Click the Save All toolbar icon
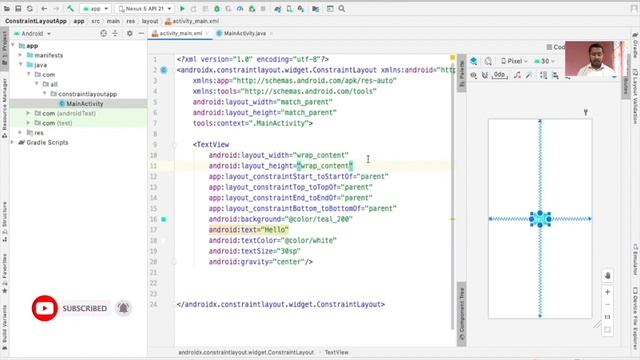Viewport: 640px width, 360px height. coord(18,9)
